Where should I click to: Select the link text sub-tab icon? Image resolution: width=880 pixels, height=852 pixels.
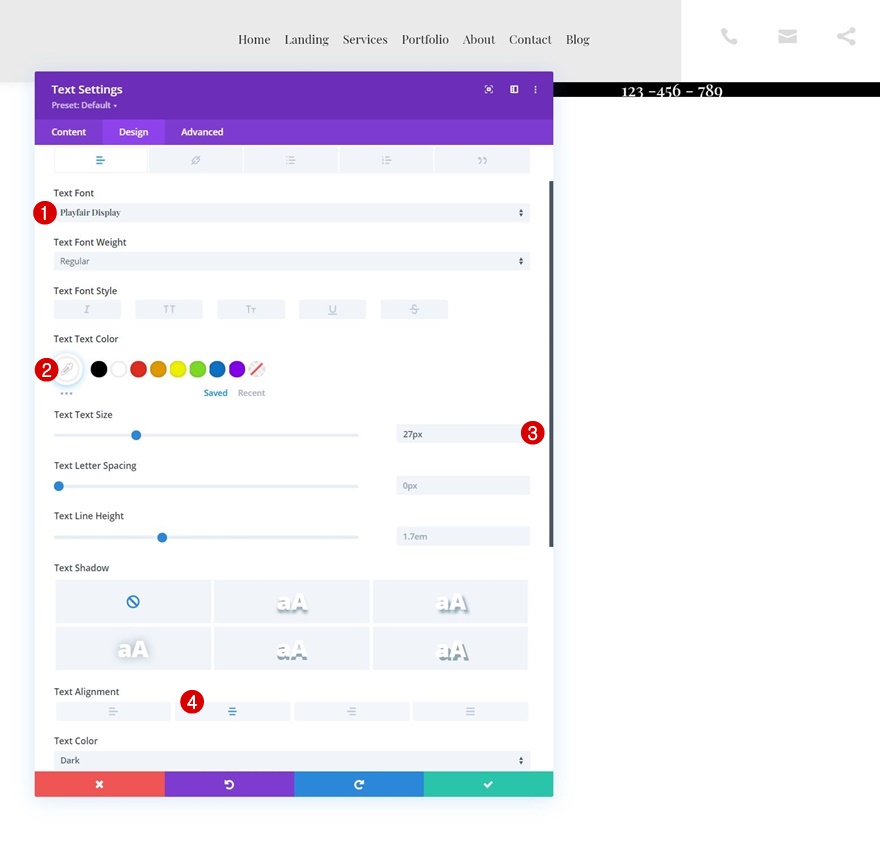195,161
